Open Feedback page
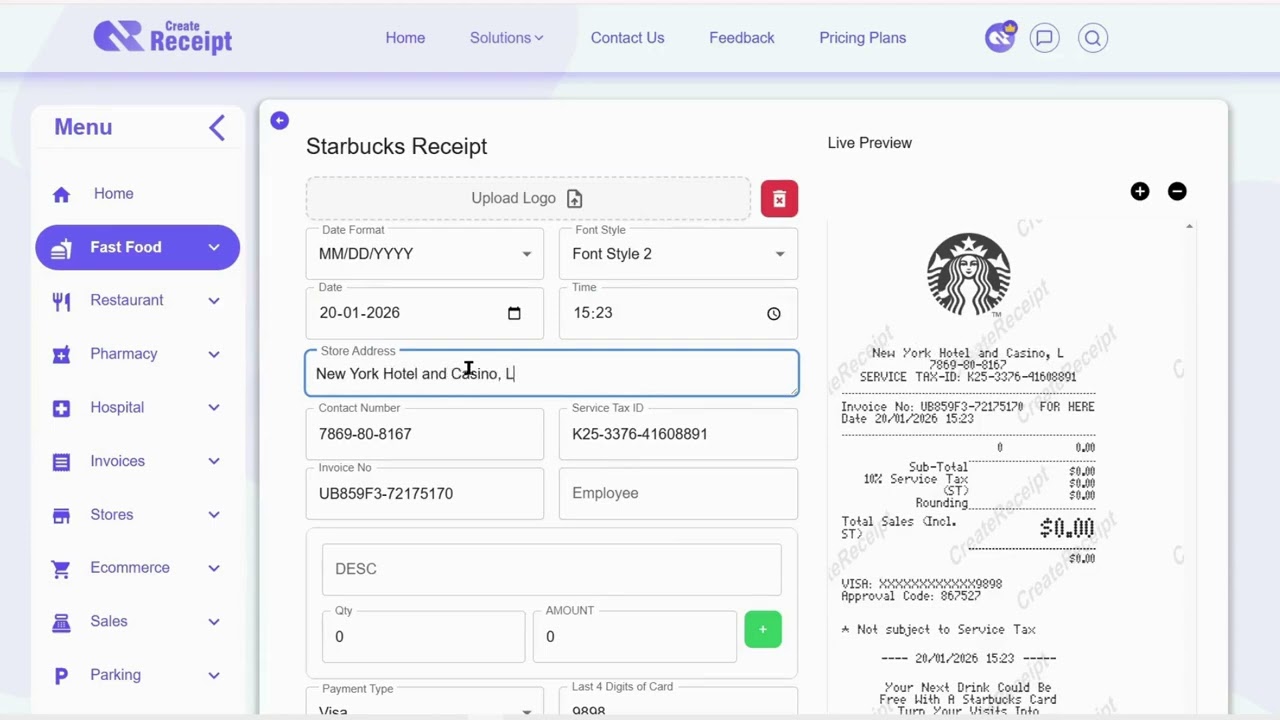The height and width of the screenshot is (720, 1280). (741, 38)
